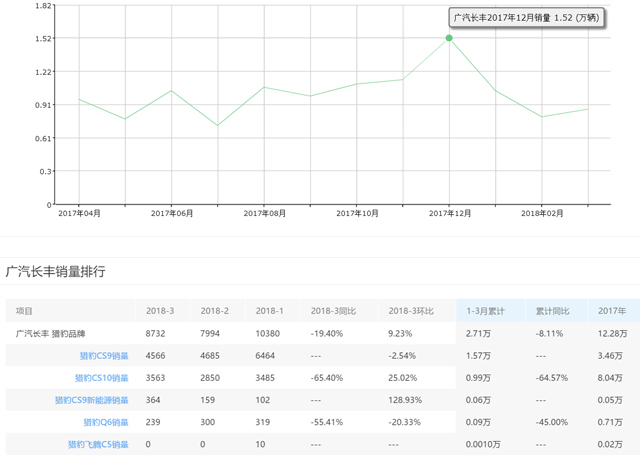
Task: Click the chart tooltip showing 1.52 万辆
Action: 526,18
